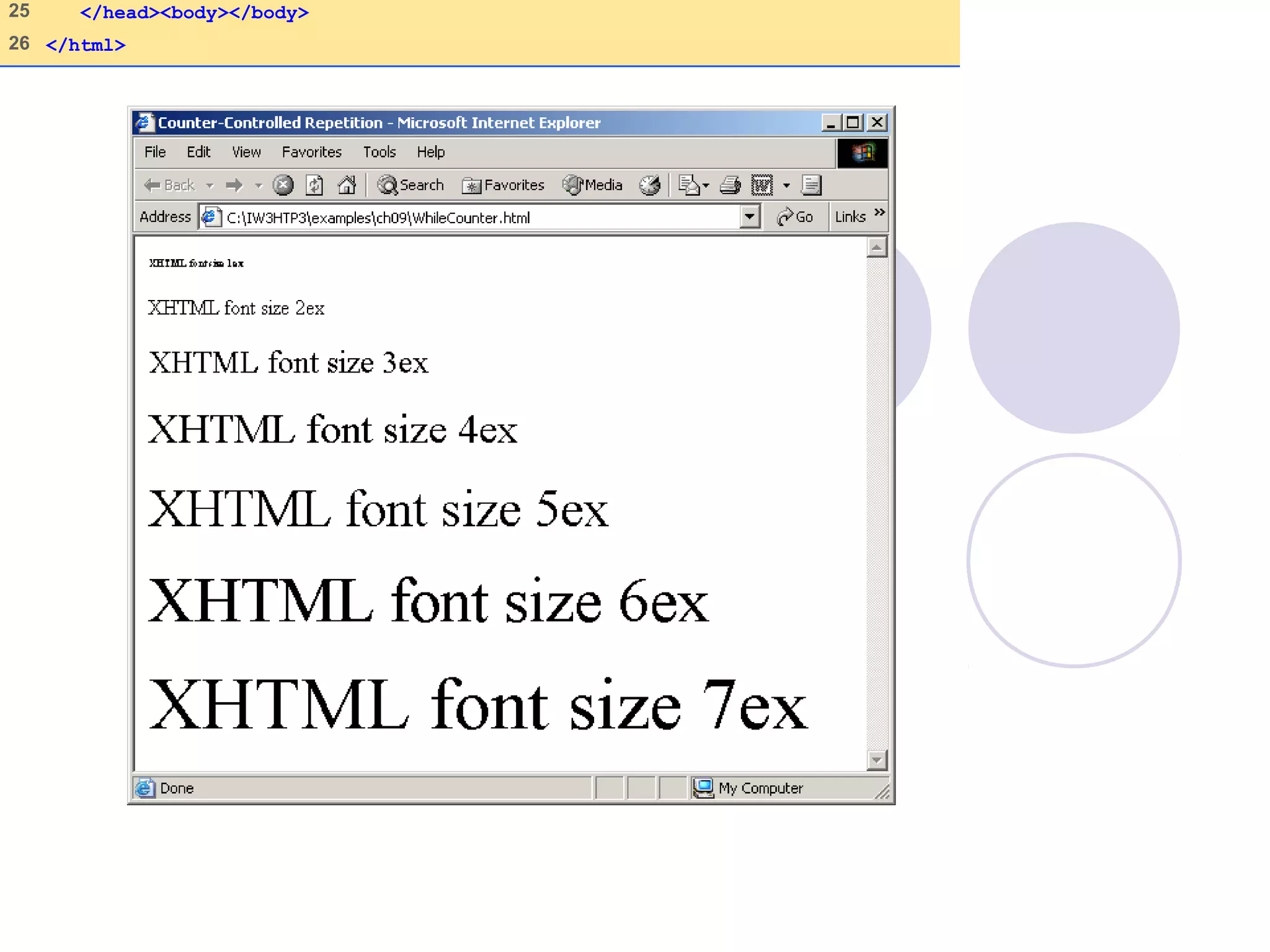The height and width of the screenshot is (952, 1270).
Task: Click the Print icon
Action: point(730,185)
